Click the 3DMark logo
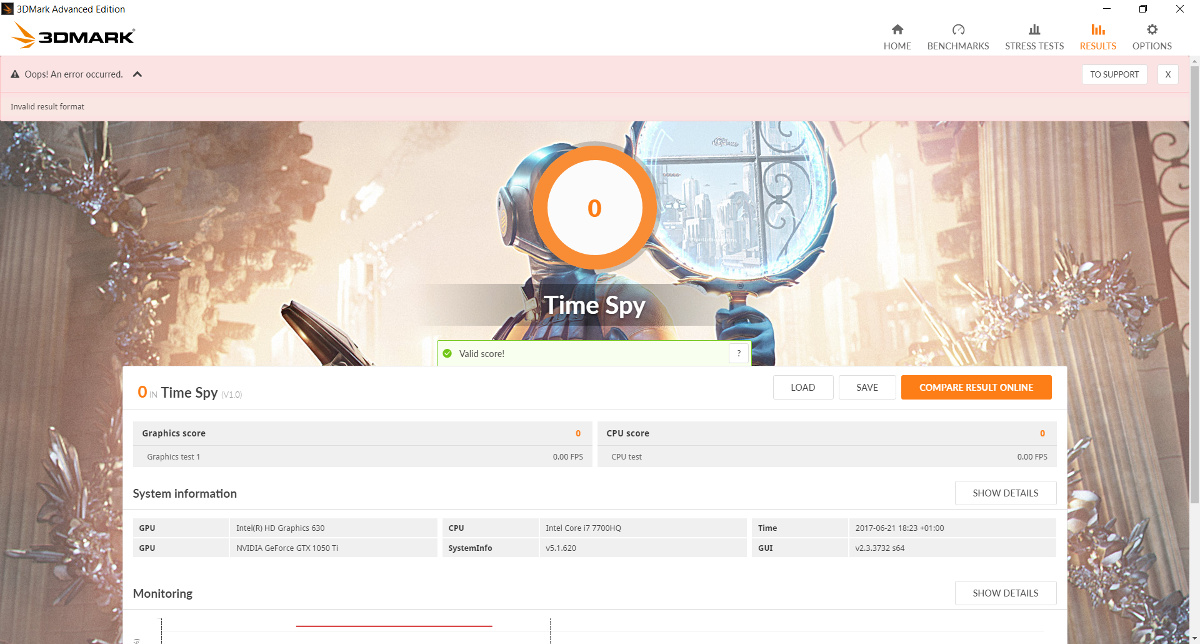This screenshot has height=644, width=1200. point(73,37)
